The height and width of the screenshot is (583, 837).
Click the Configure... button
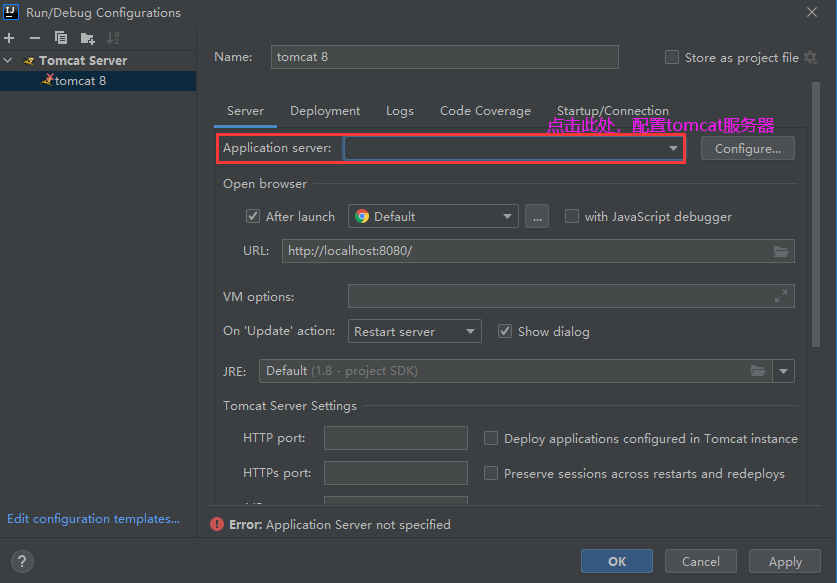click(x=747, y=148)
